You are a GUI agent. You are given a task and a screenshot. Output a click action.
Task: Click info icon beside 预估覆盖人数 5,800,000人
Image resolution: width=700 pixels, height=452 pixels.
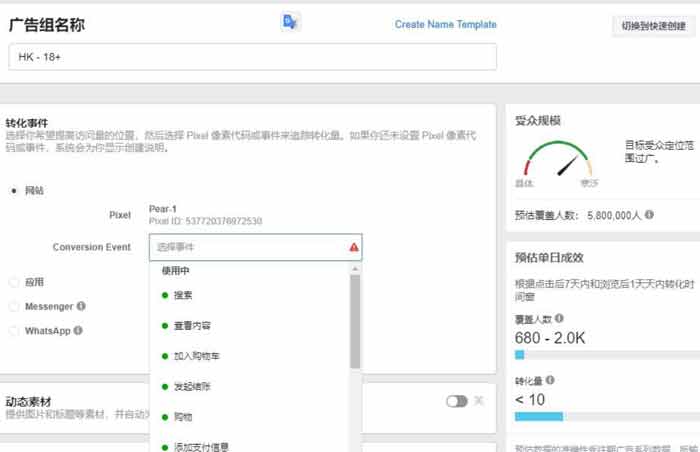coord(649,215)
